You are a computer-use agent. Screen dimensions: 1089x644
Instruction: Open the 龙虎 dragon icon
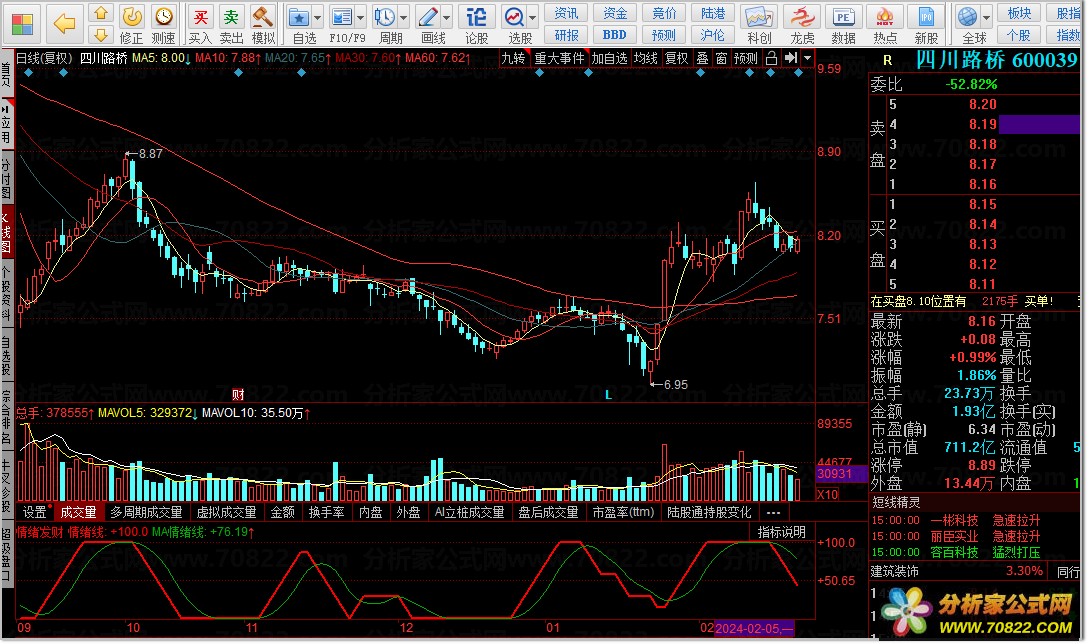(x=802, y=24)
